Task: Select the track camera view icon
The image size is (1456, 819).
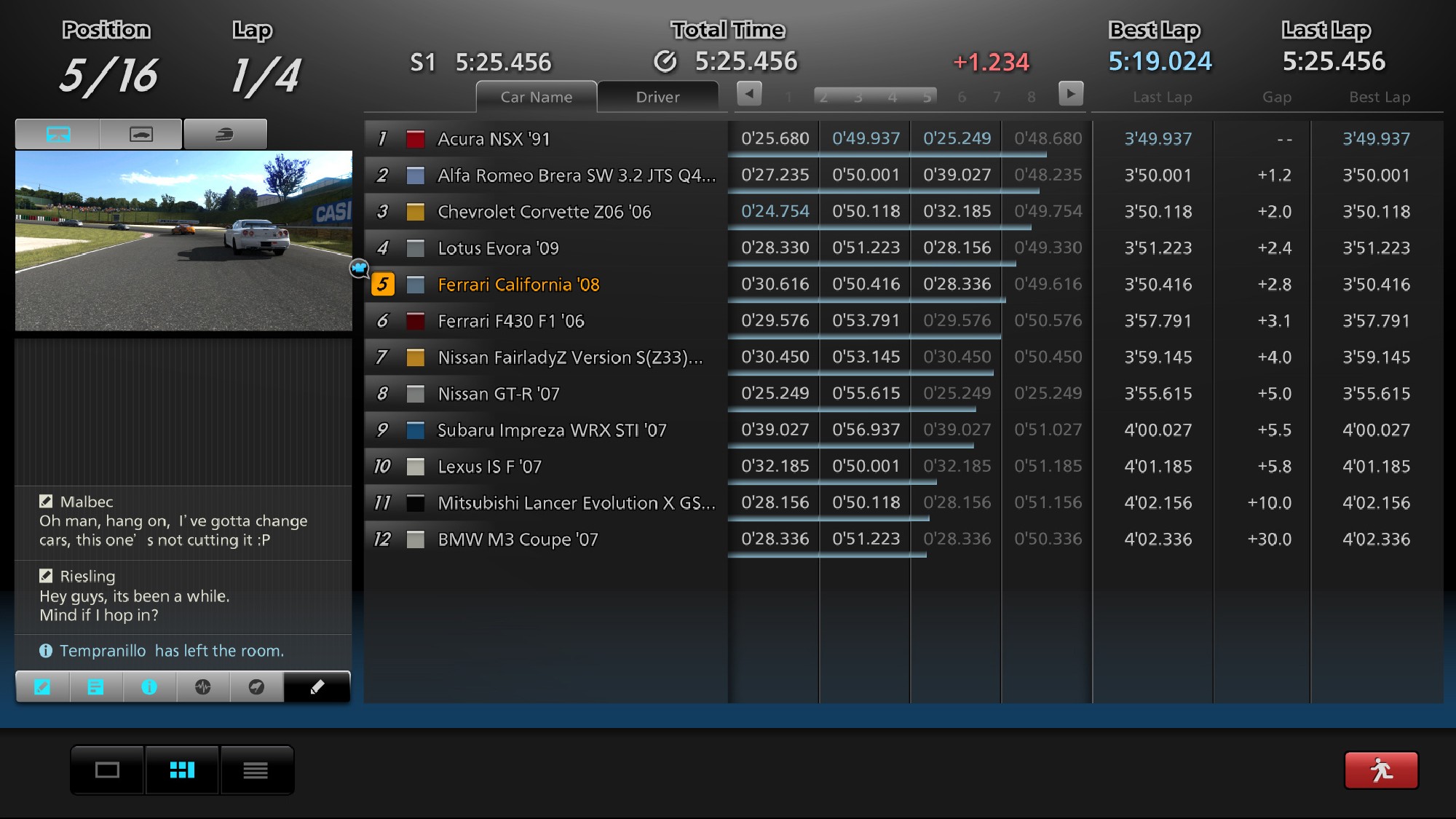Action: (x=58, y=135)
